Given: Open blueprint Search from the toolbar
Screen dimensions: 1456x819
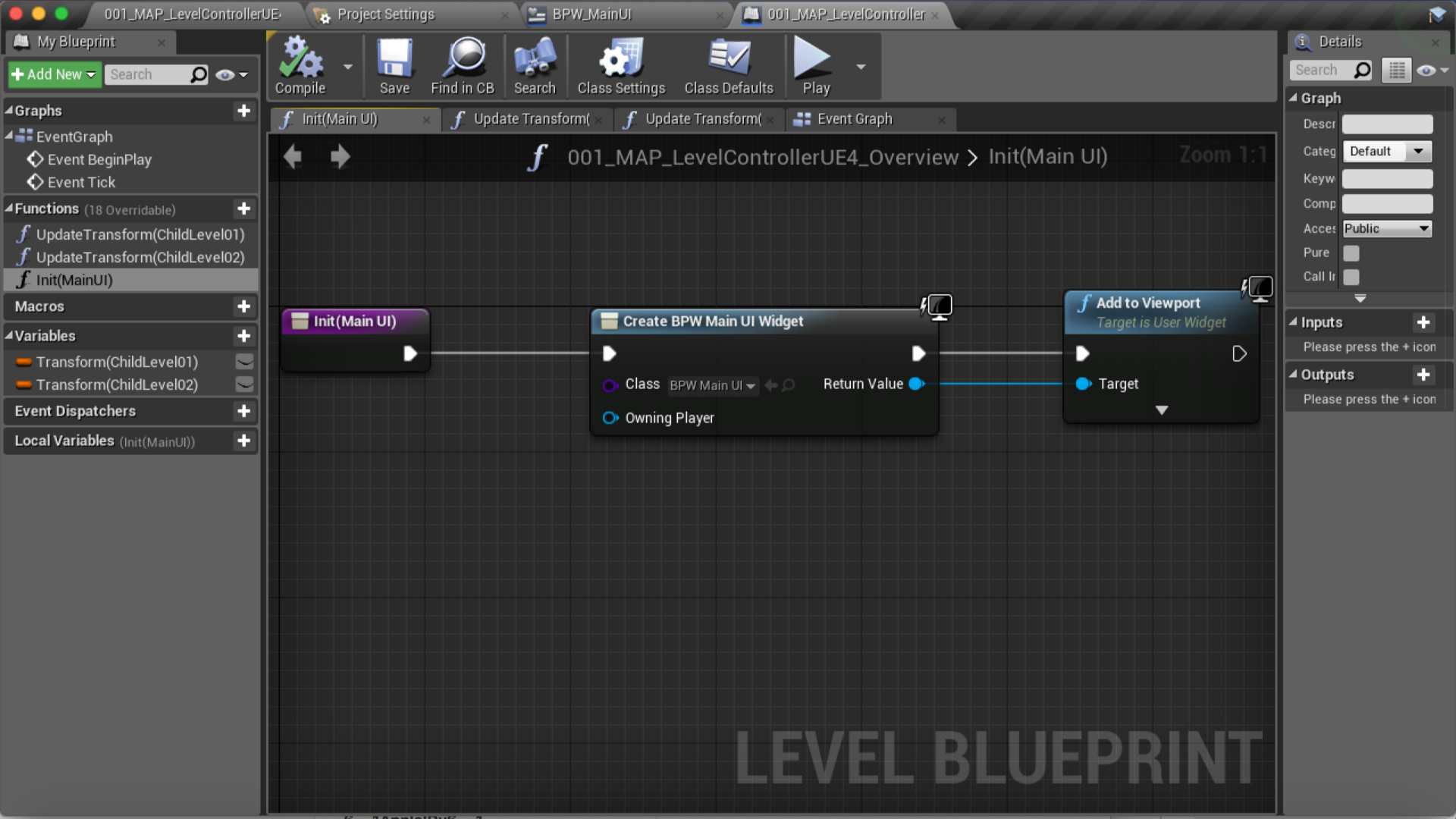Looking at the screenshot, I should pyautogui.click(x=535, y=66).
